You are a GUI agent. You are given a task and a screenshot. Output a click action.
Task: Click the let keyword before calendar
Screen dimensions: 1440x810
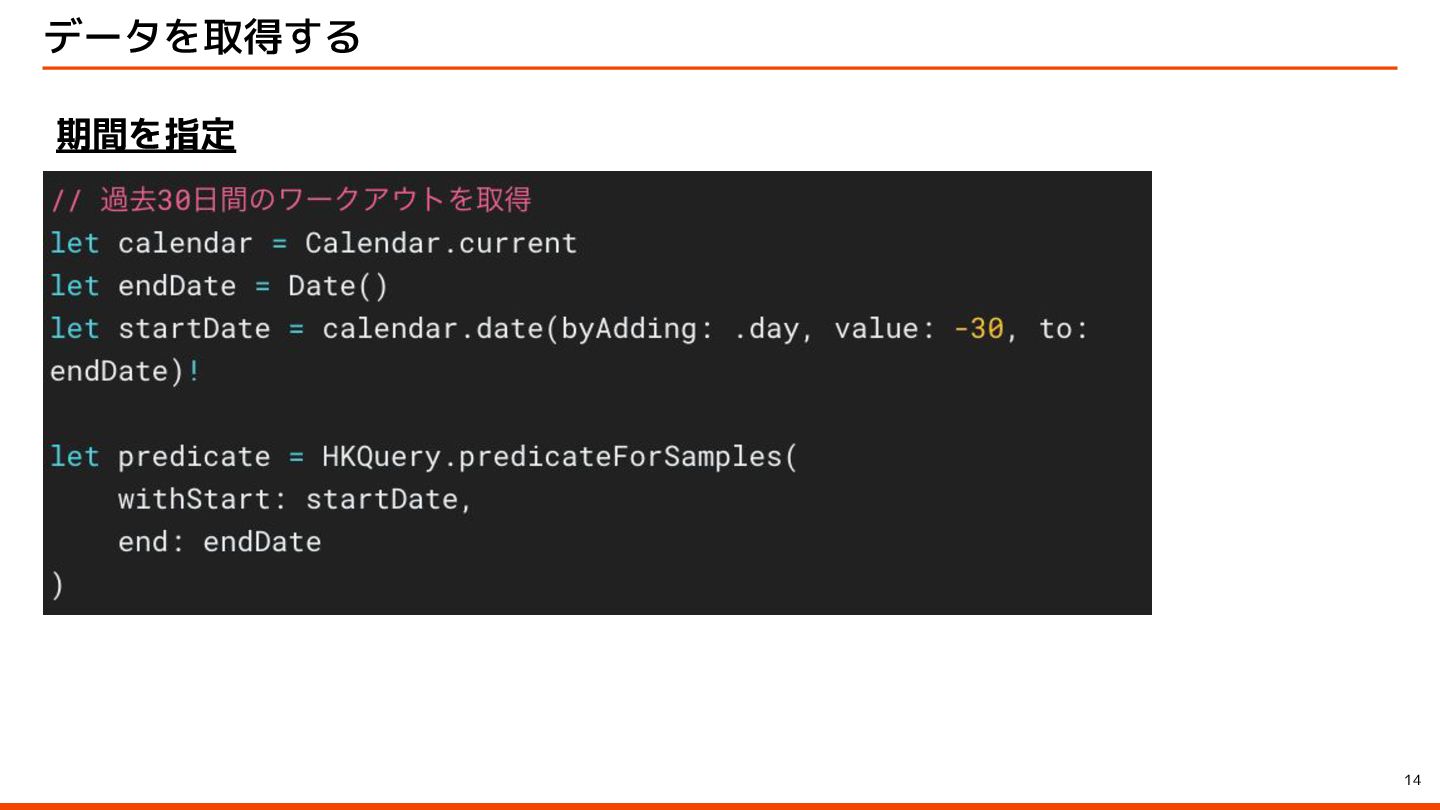pos(75,243)
